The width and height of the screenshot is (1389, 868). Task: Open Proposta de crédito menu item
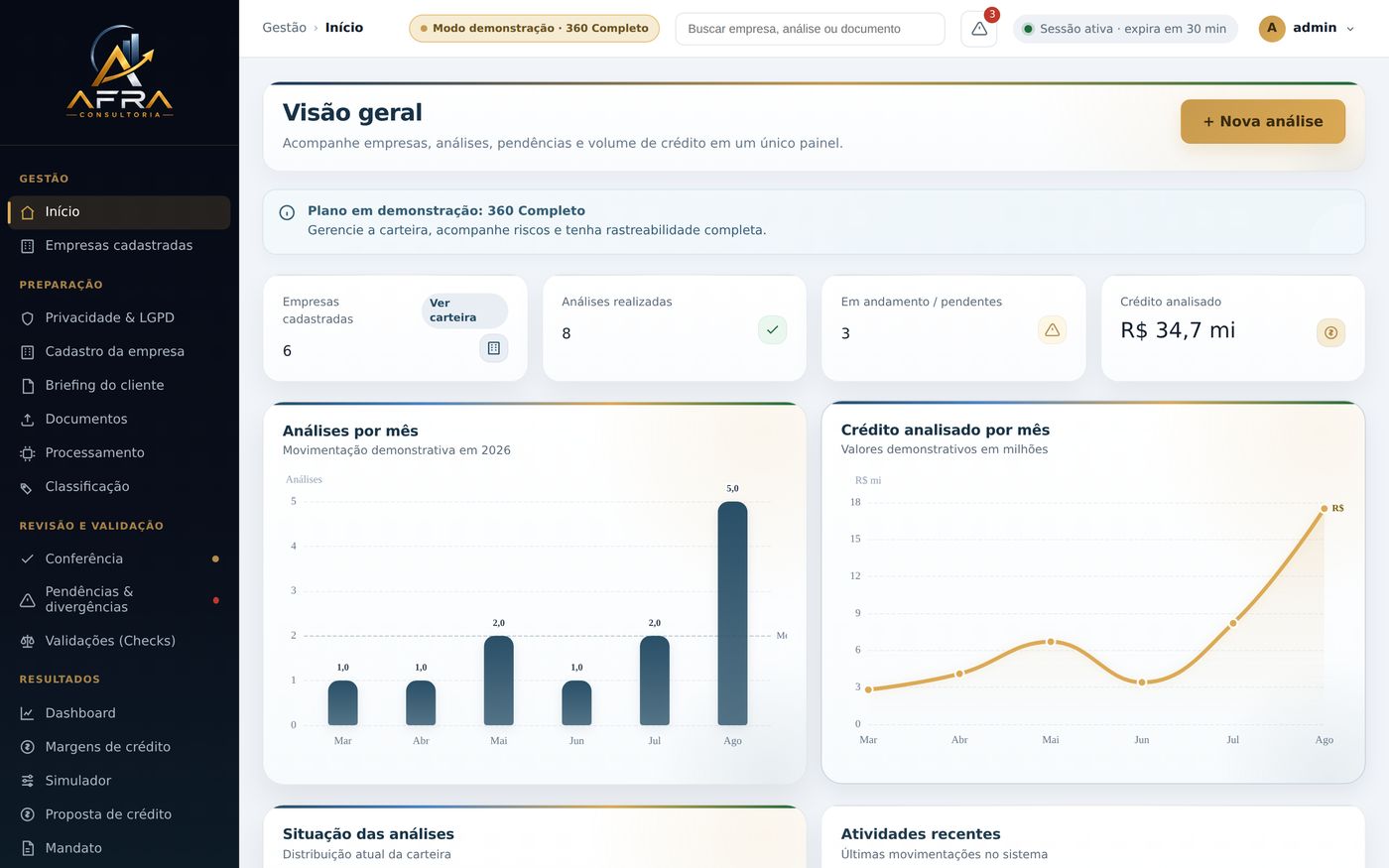[x=119, y=815]
